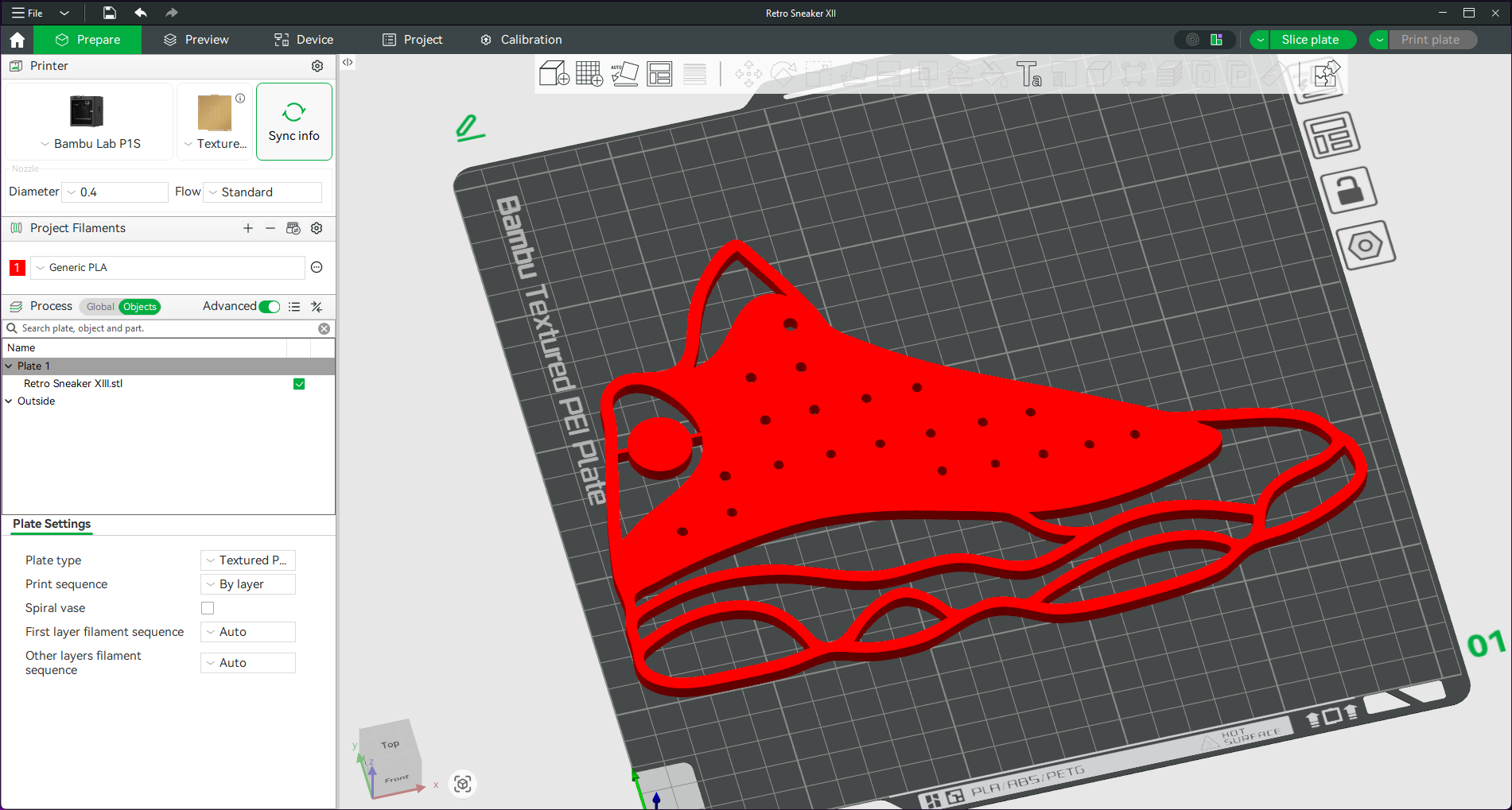Add a filament with plus icon

pos(248,228)
